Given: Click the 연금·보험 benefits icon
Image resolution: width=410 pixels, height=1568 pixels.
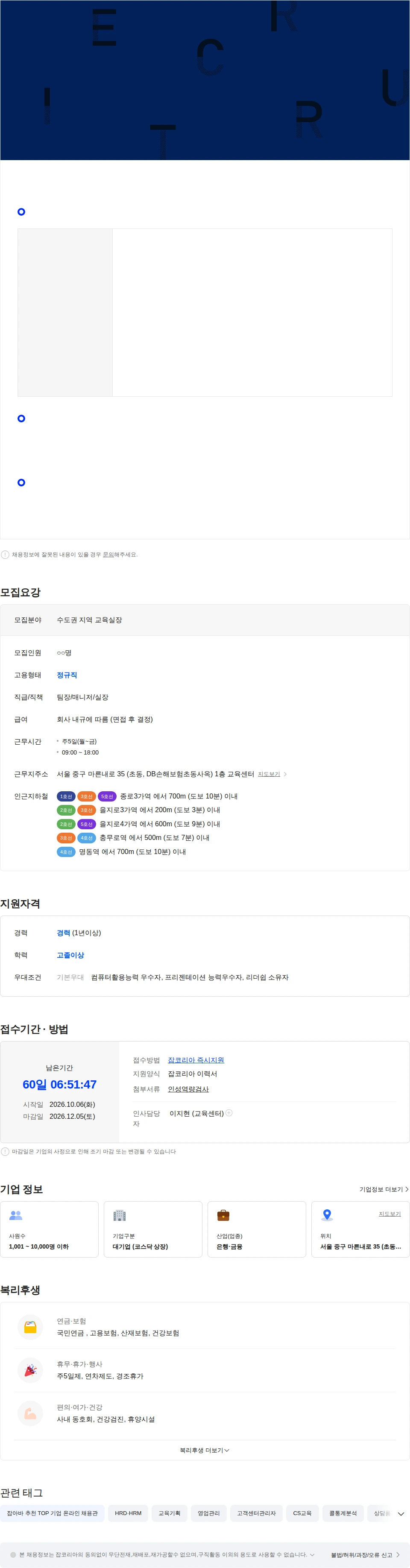Looking at the screenshot, I should coord(30,1327).
